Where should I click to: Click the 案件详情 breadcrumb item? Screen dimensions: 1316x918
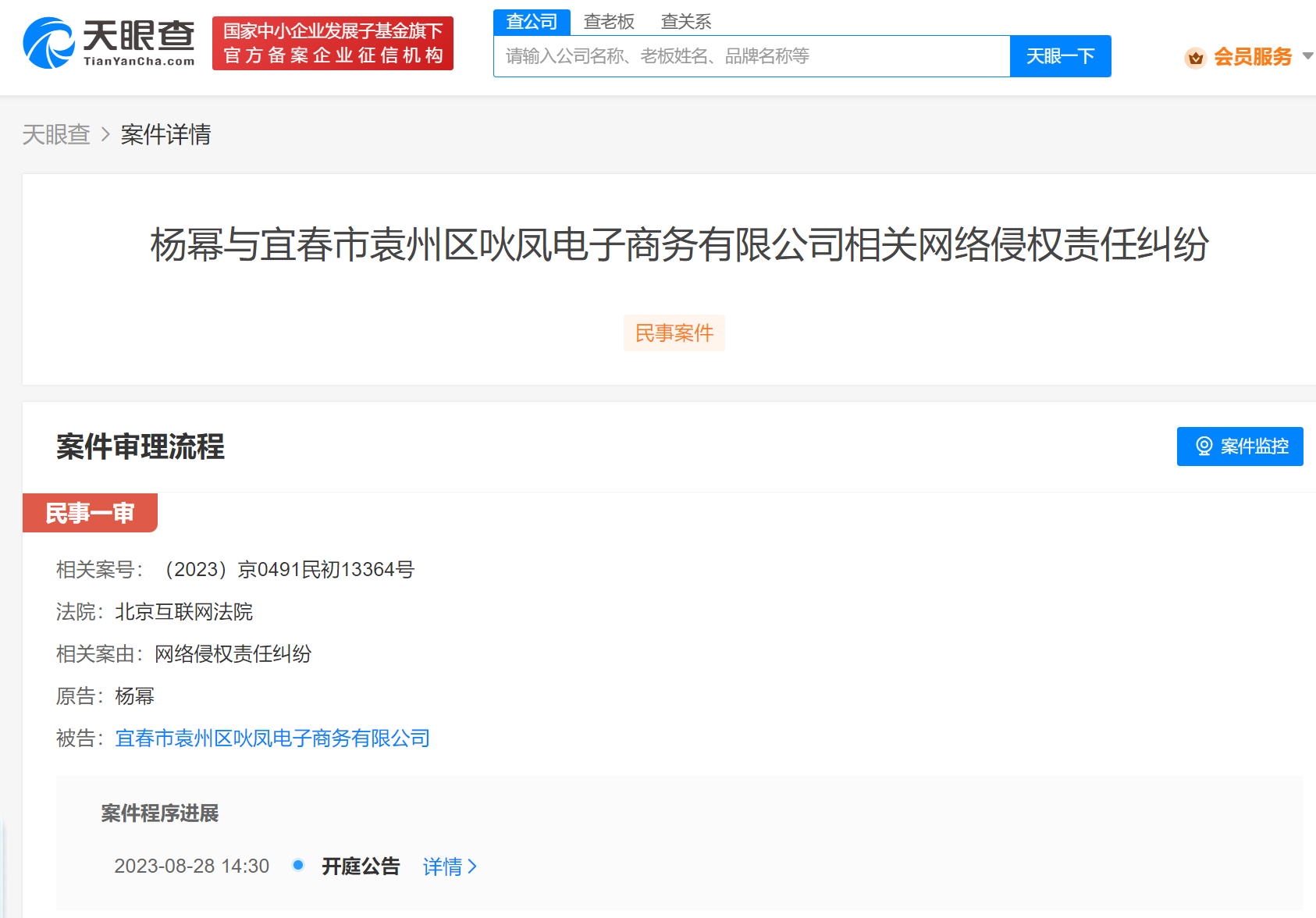tap(165, 134)
